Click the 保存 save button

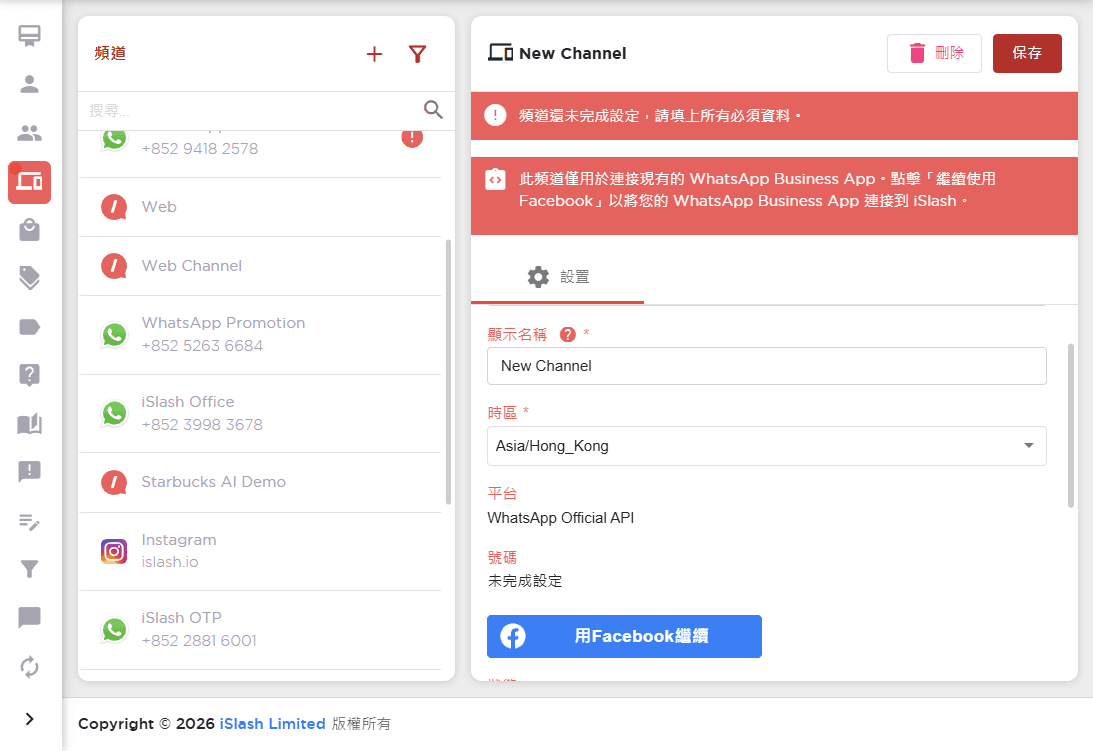1027,53
